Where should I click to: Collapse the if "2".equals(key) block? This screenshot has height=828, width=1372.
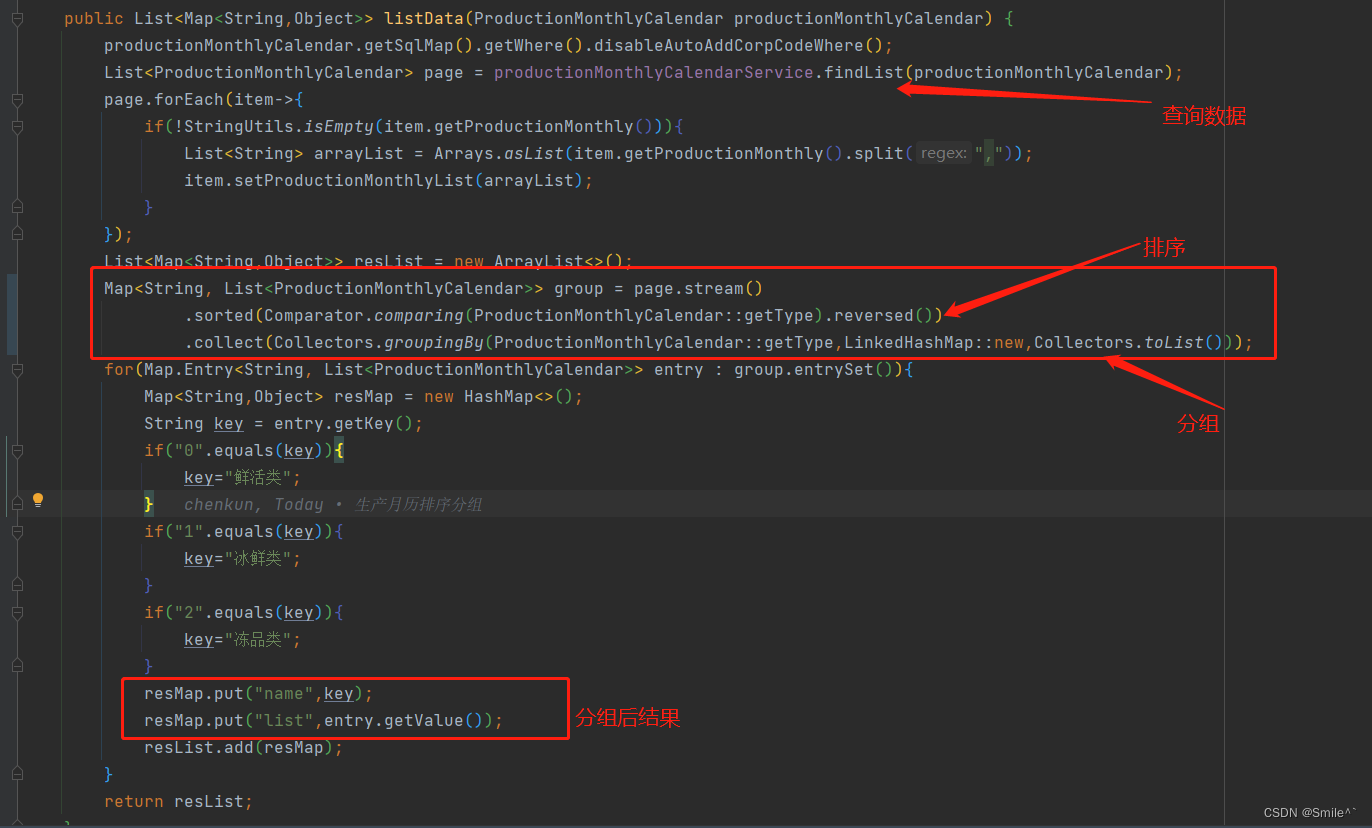point(17,613)
